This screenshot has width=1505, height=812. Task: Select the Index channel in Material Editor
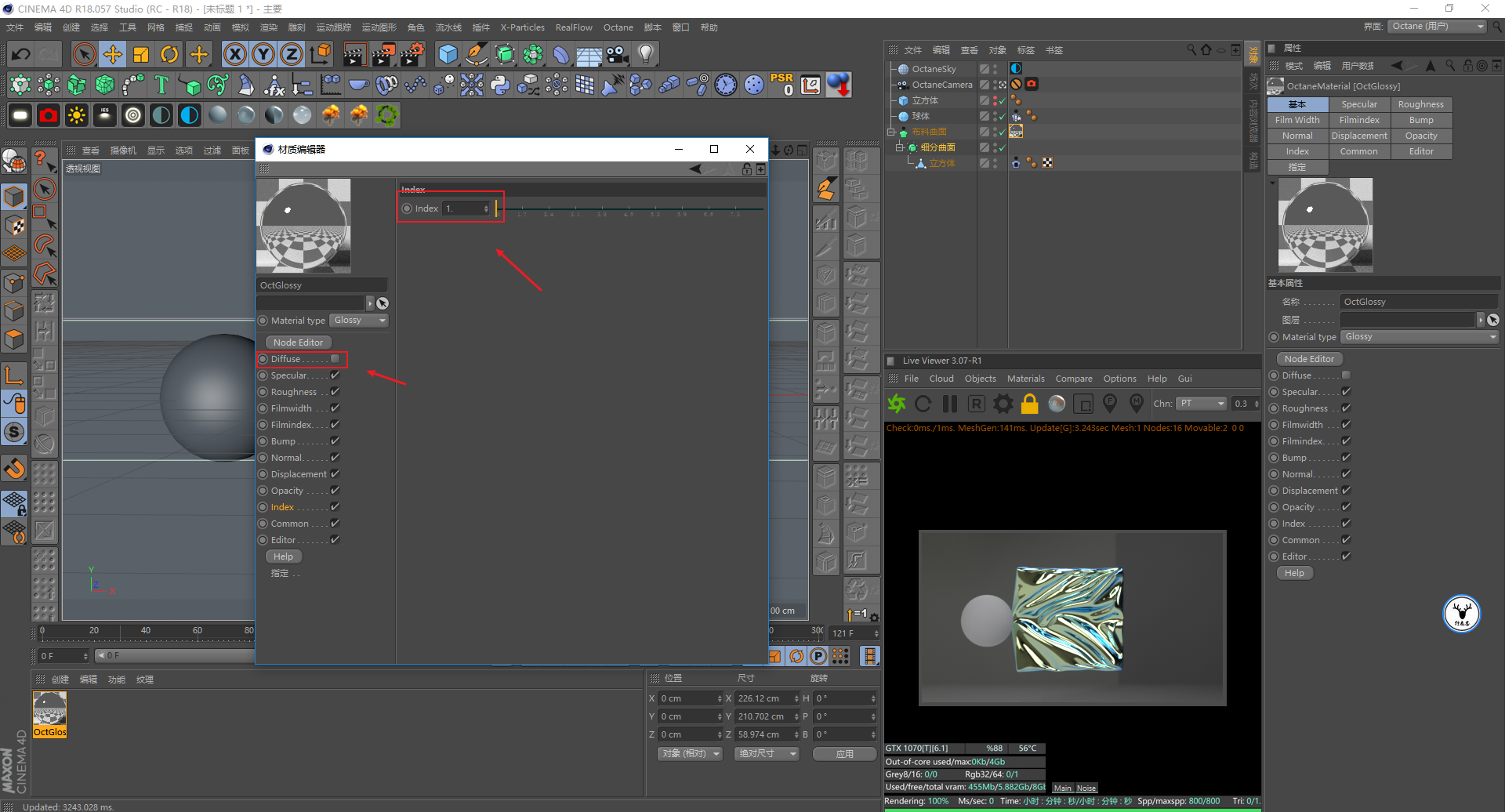(282, 507)
